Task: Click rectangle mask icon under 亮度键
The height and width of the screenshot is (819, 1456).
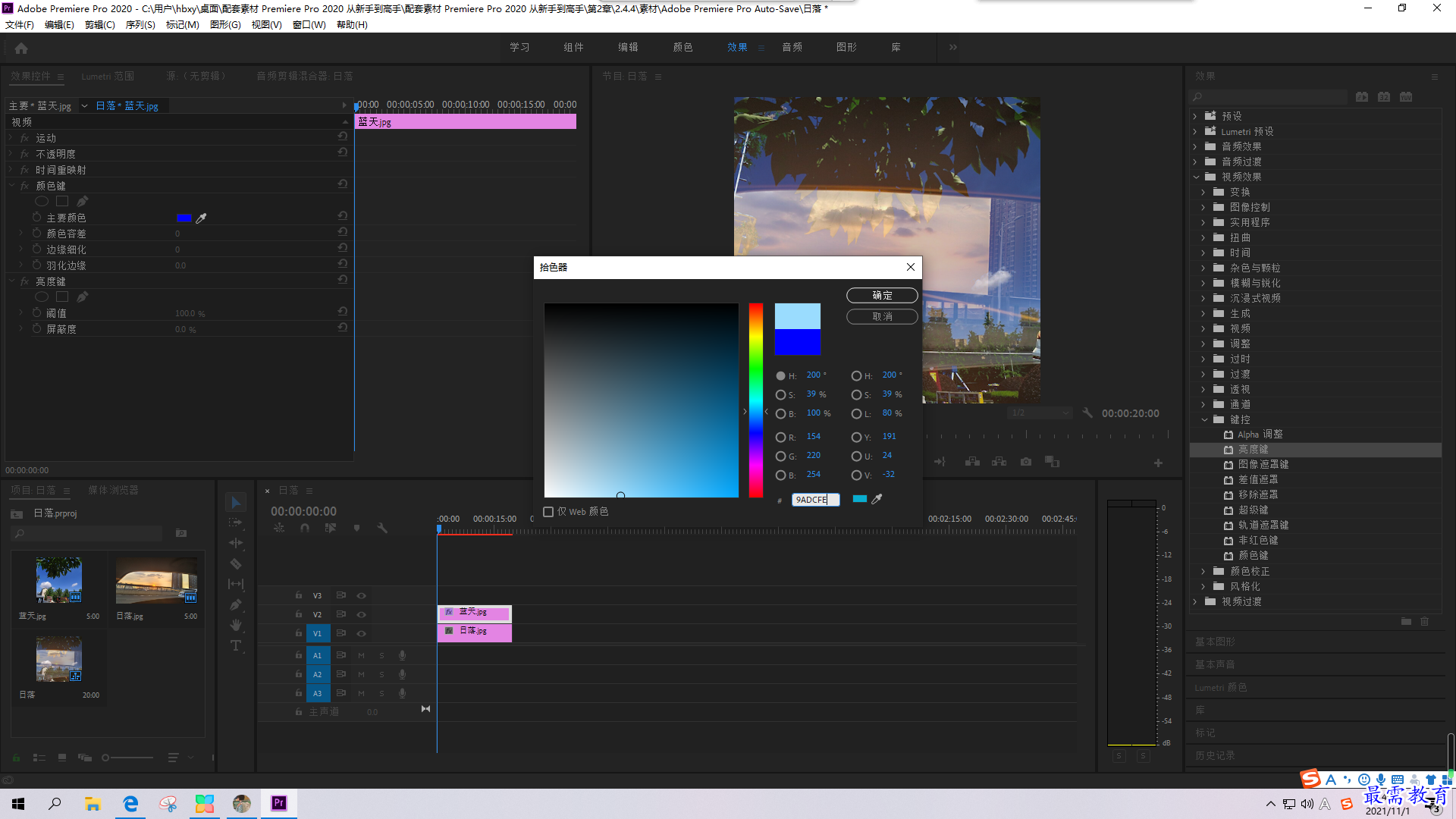Action: coord(62,297)
